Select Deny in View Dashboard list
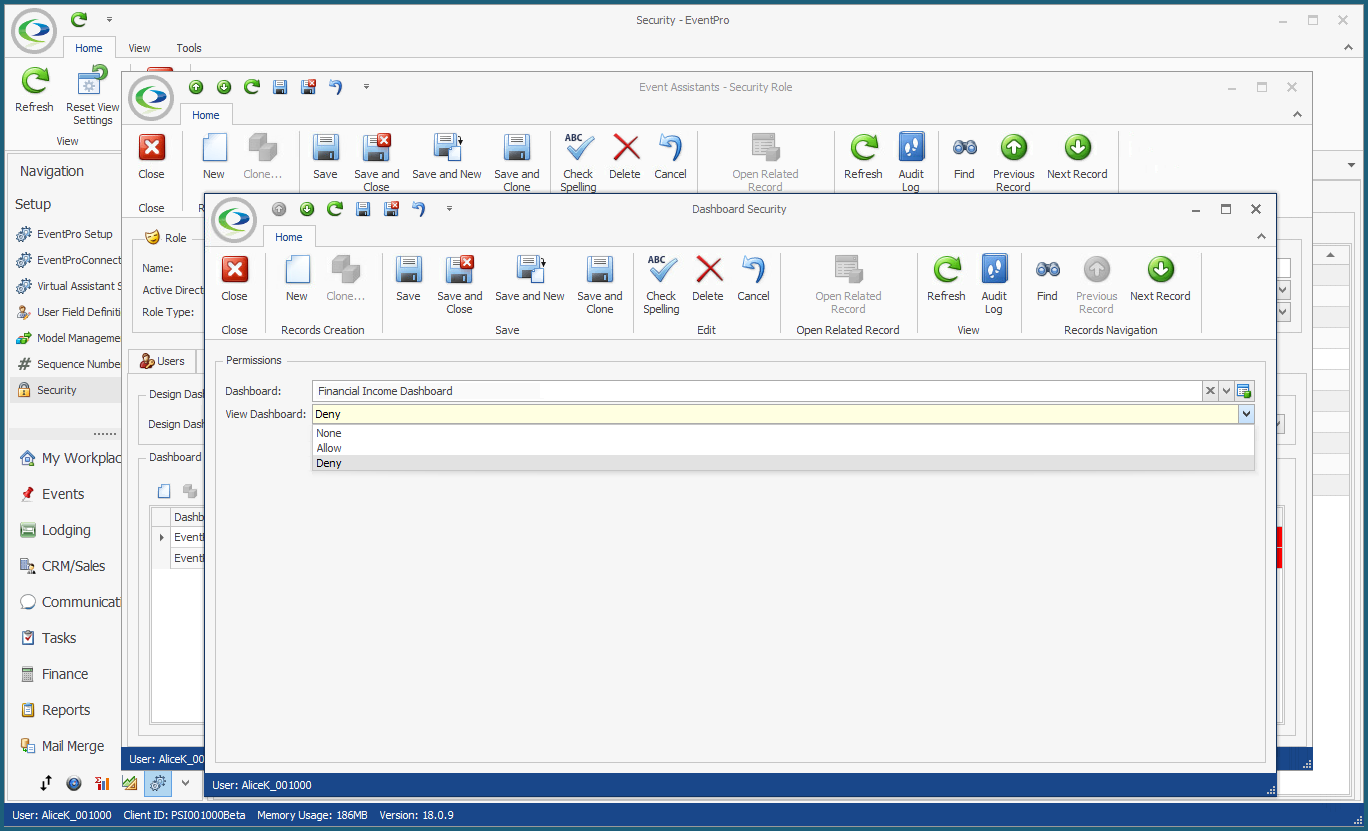This screenshot has width=1368, height=831. pos(783,463)
